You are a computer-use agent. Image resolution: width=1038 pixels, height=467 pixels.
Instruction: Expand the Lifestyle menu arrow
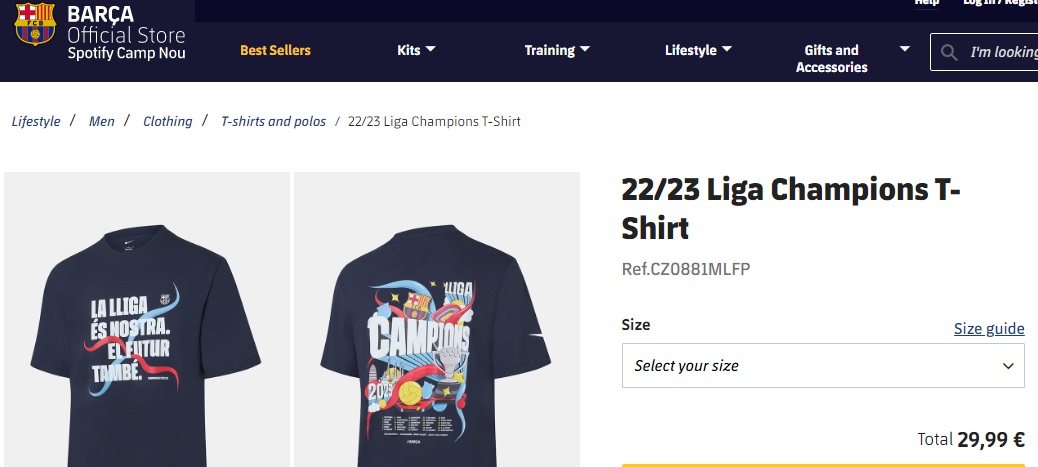click(x=726, y=49)
